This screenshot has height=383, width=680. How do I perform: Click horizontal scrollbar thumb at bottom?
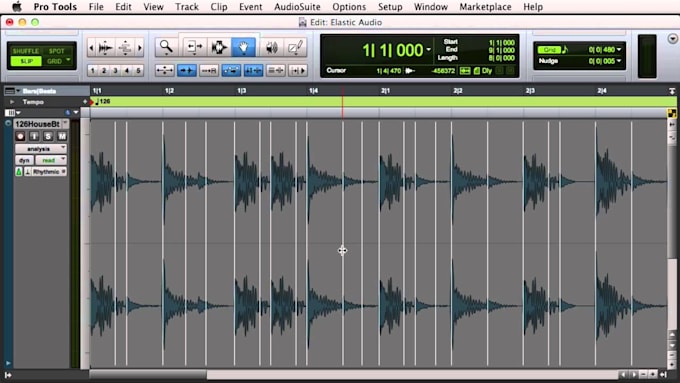point(148,374)
